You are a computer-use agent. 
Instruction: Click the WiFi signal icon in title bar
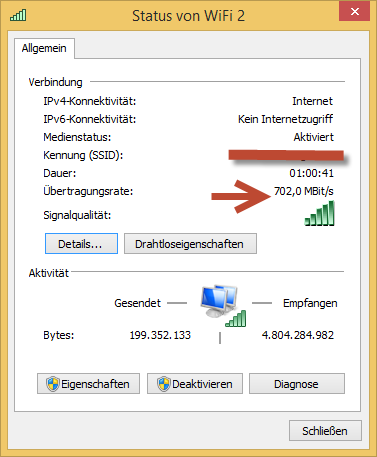18,15
